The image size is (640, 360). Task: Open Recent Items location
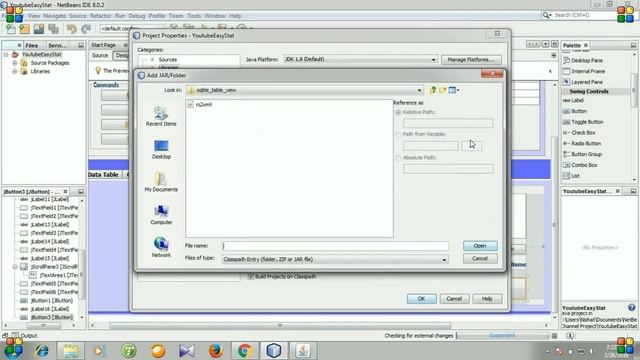[x=161, y=116]
